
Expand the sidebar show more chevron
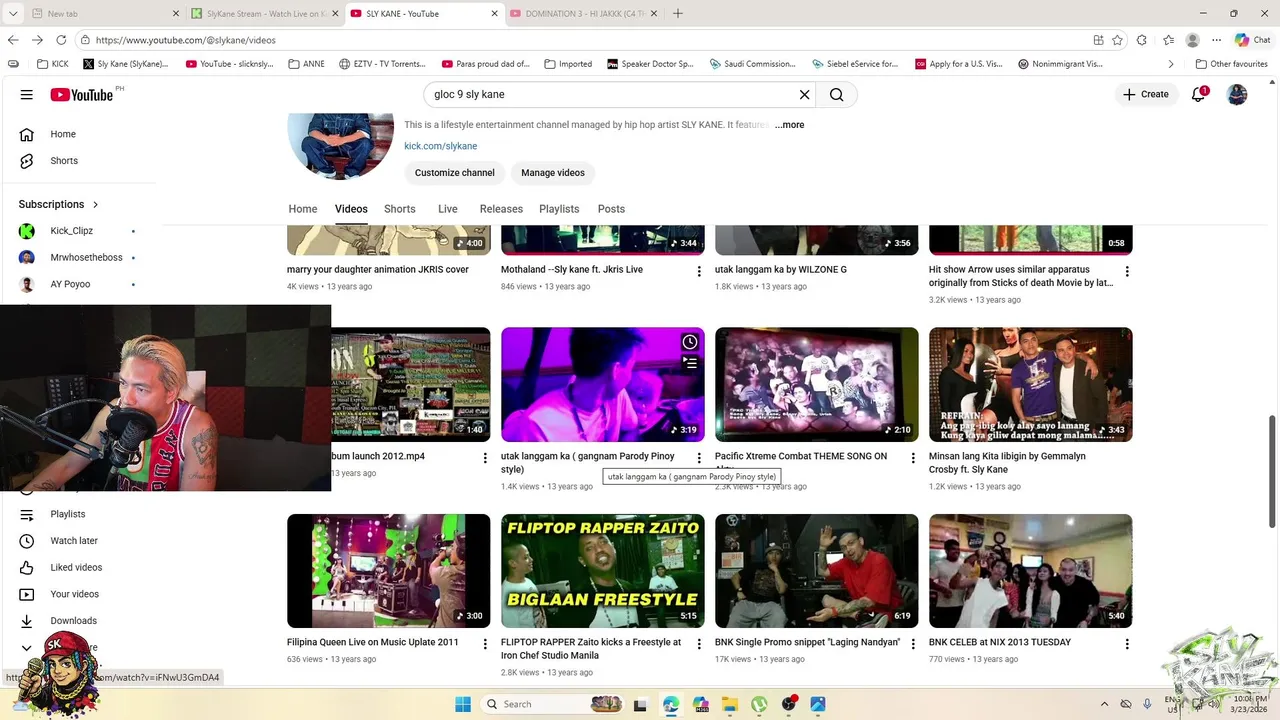click(27, 648)
